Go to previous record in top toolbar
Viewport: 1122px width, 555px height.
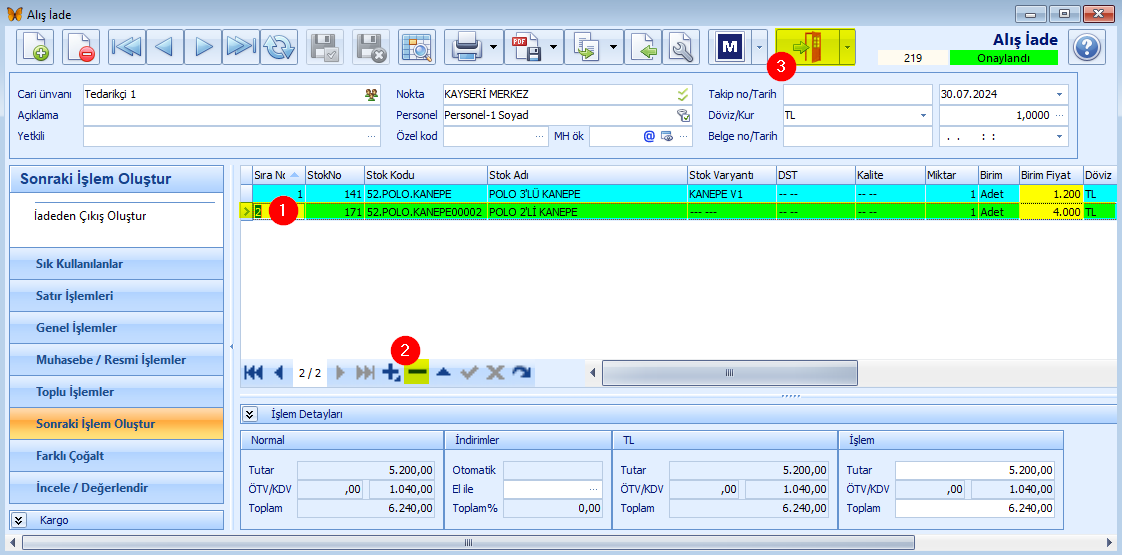coord(165,48)
